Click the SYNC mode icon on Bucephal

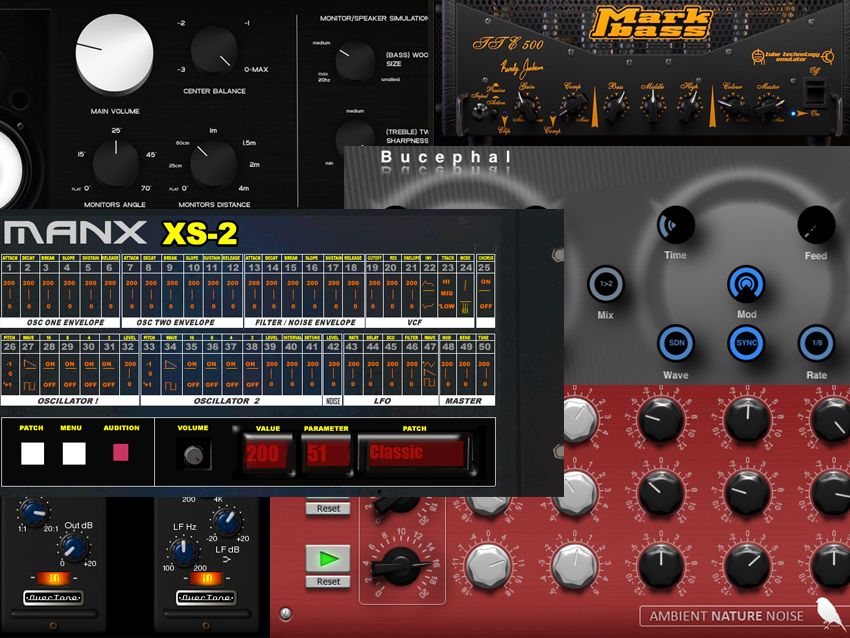click(x=746, y=340)
